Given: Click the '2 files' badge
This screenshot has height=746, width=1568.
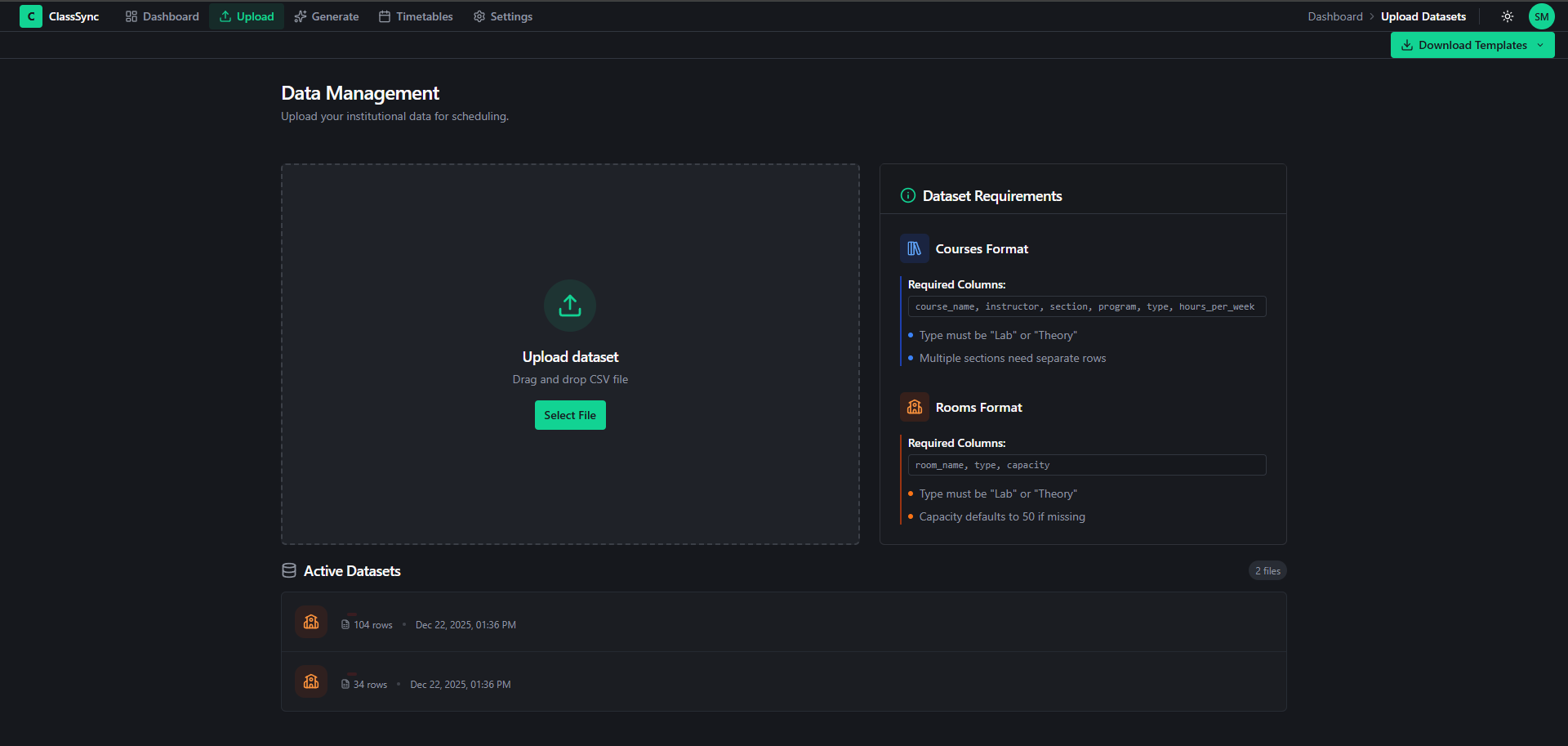Looking at the screenshot, I should pyautogui.click(x=1267, y=570).
